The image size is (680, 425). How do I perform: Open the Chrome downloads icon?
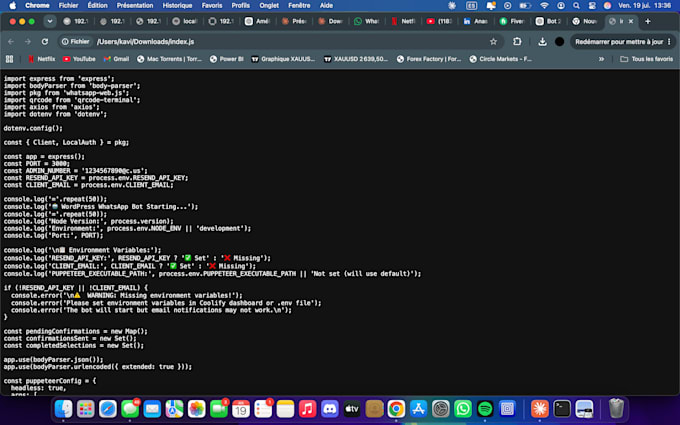(x=542, y=42)
